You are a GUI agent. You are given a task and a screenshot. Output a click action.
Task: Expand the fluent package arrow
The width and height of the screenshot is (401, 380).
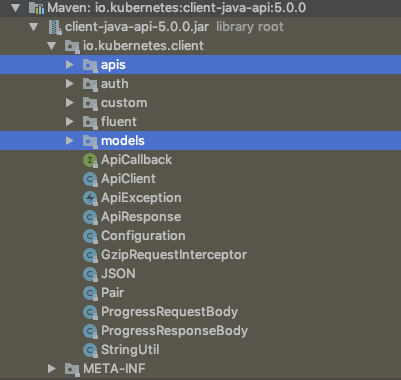coord(69,122)
